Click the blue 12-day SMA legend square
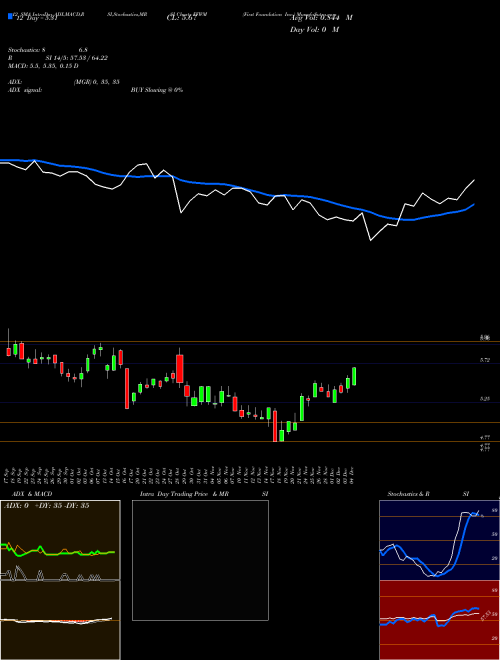500x660 pixels. coord(10,16)
